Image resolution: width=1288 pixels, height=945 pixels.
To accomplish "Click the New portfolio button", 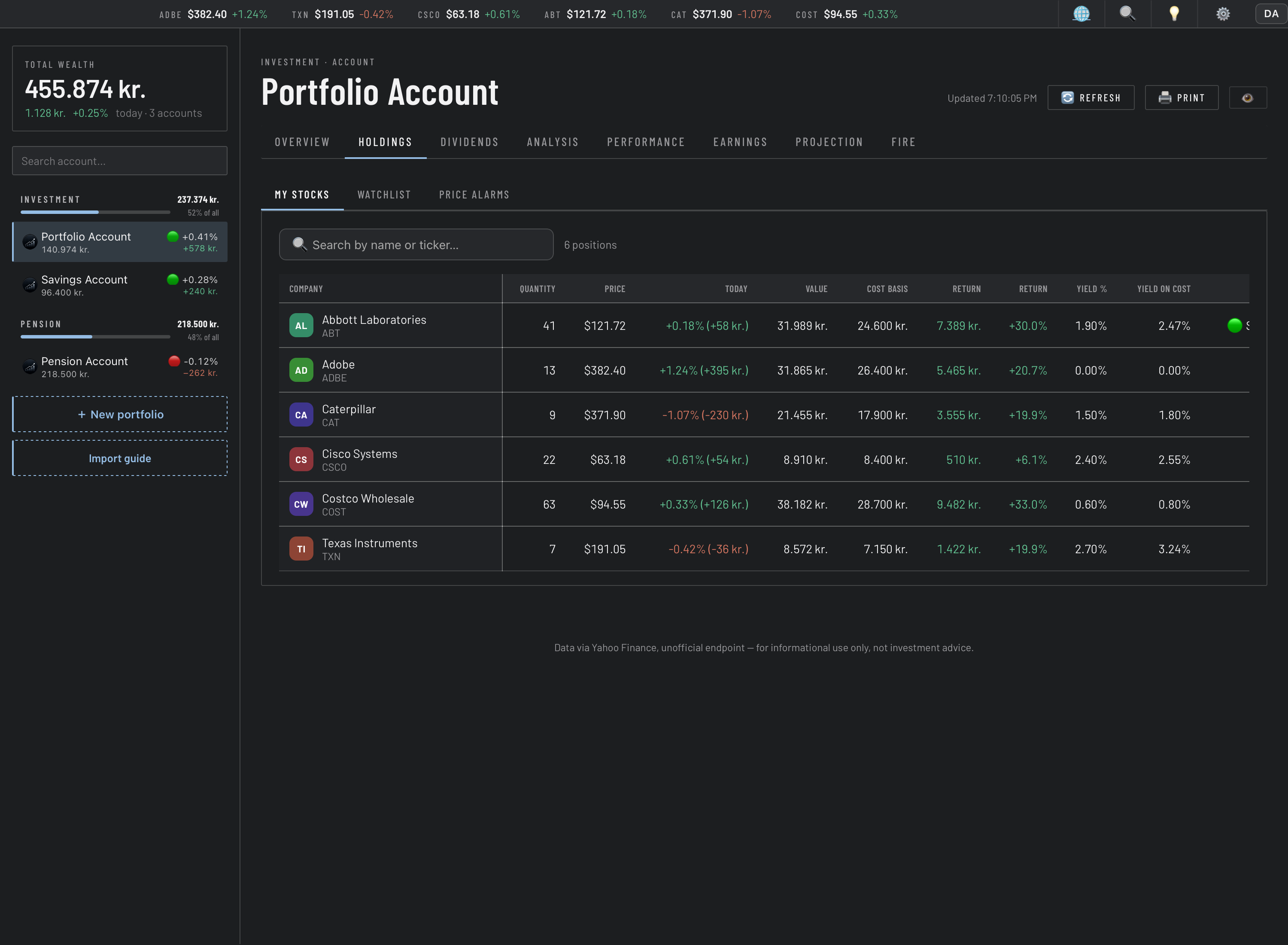I will tap(119, 414).
